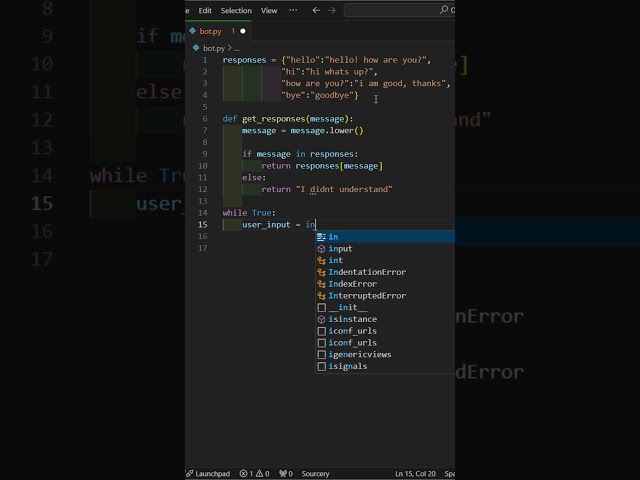
Task: Click the unsaved dot on the bot.py tab
Action: tap(243, 31)
